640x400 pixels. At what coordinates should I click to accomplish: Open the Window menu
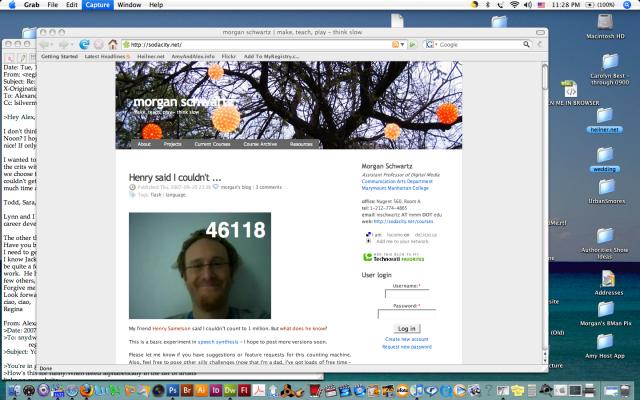tap(129, 5)
